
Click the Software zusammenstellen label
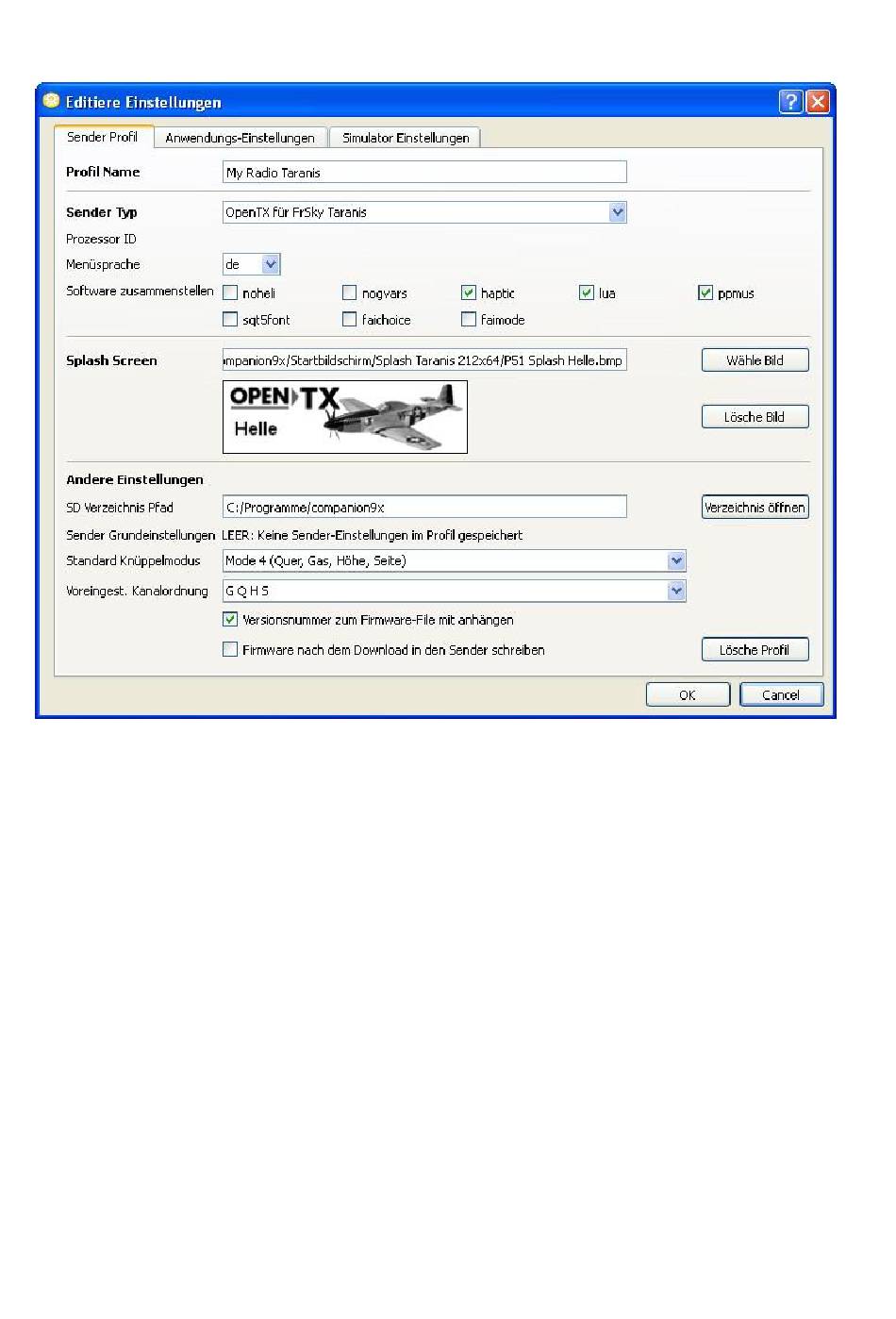pyautogui.click(x=140, y=291)
